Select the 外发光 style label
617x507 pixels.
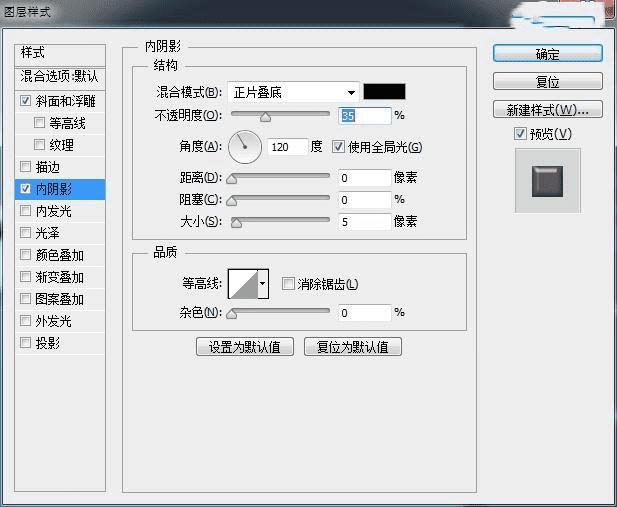point(54,321)
